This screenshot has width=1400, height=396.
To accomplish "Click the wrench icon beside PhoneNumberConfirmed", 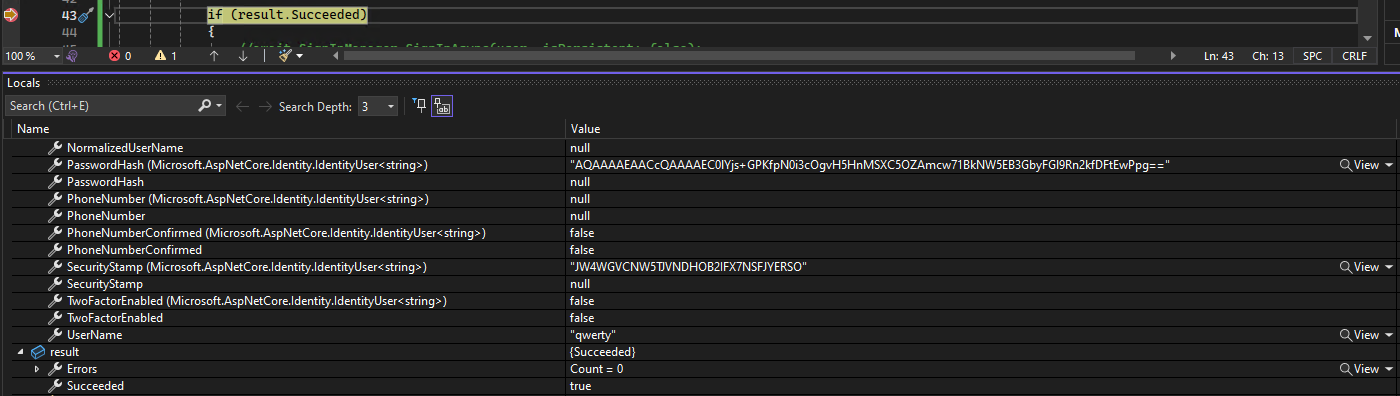I will coord(56,250).
